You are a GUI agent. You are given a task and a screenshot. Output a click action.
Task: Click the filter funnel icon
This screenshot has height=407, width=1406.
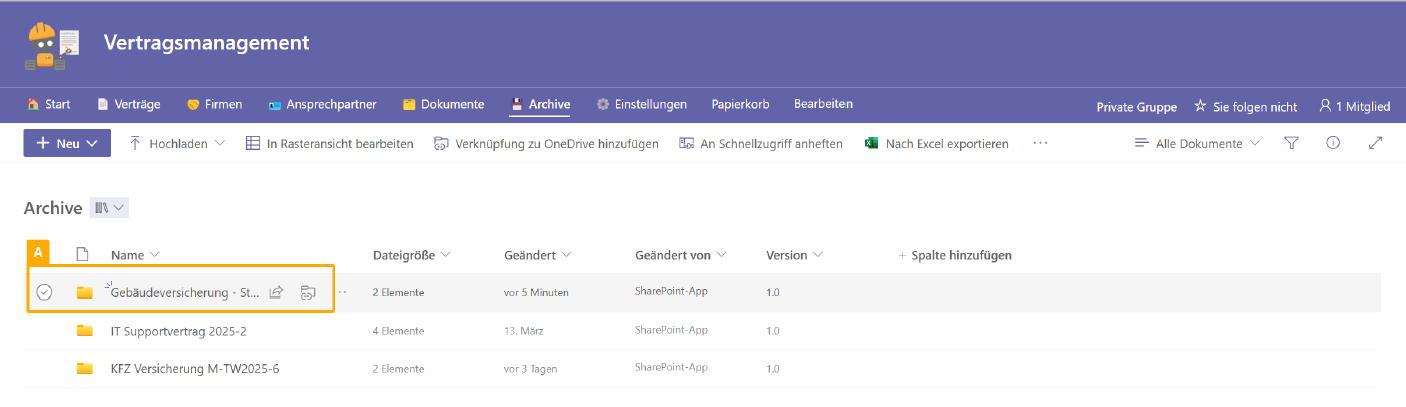1291,143
